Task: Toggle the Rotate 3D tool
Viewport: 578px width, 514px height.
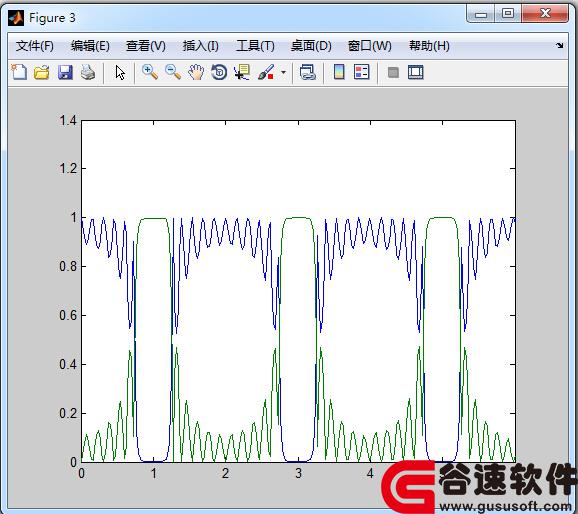Action: pos(219,72)
